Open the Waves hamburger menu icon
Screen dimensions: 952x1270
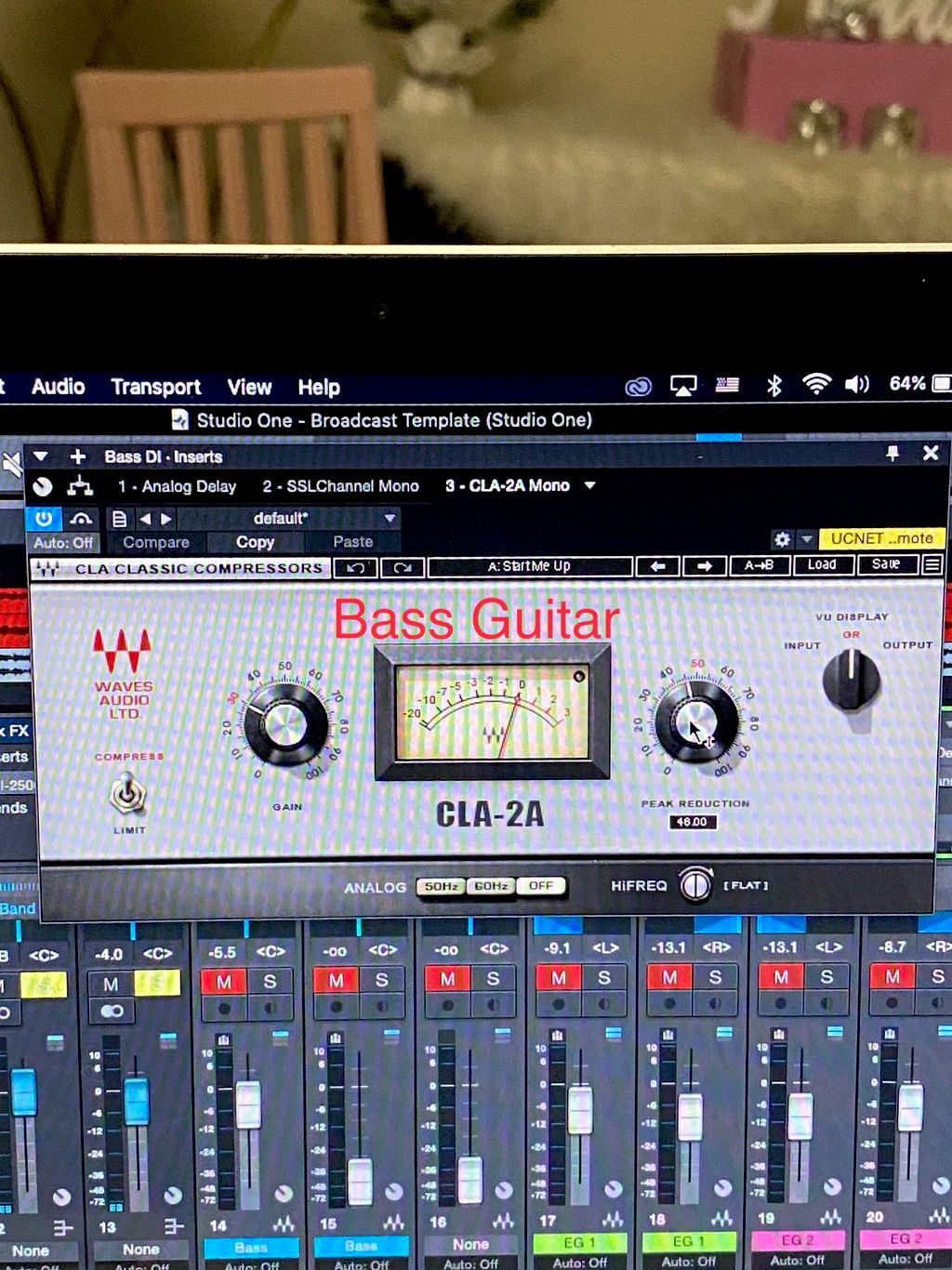pos(932,564)
